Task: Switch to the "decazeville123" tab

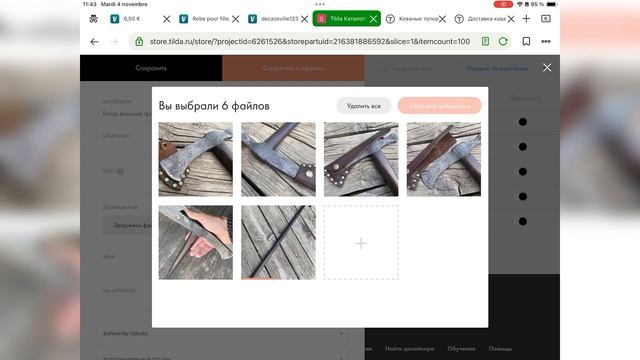Action: (x=280, y=19)
